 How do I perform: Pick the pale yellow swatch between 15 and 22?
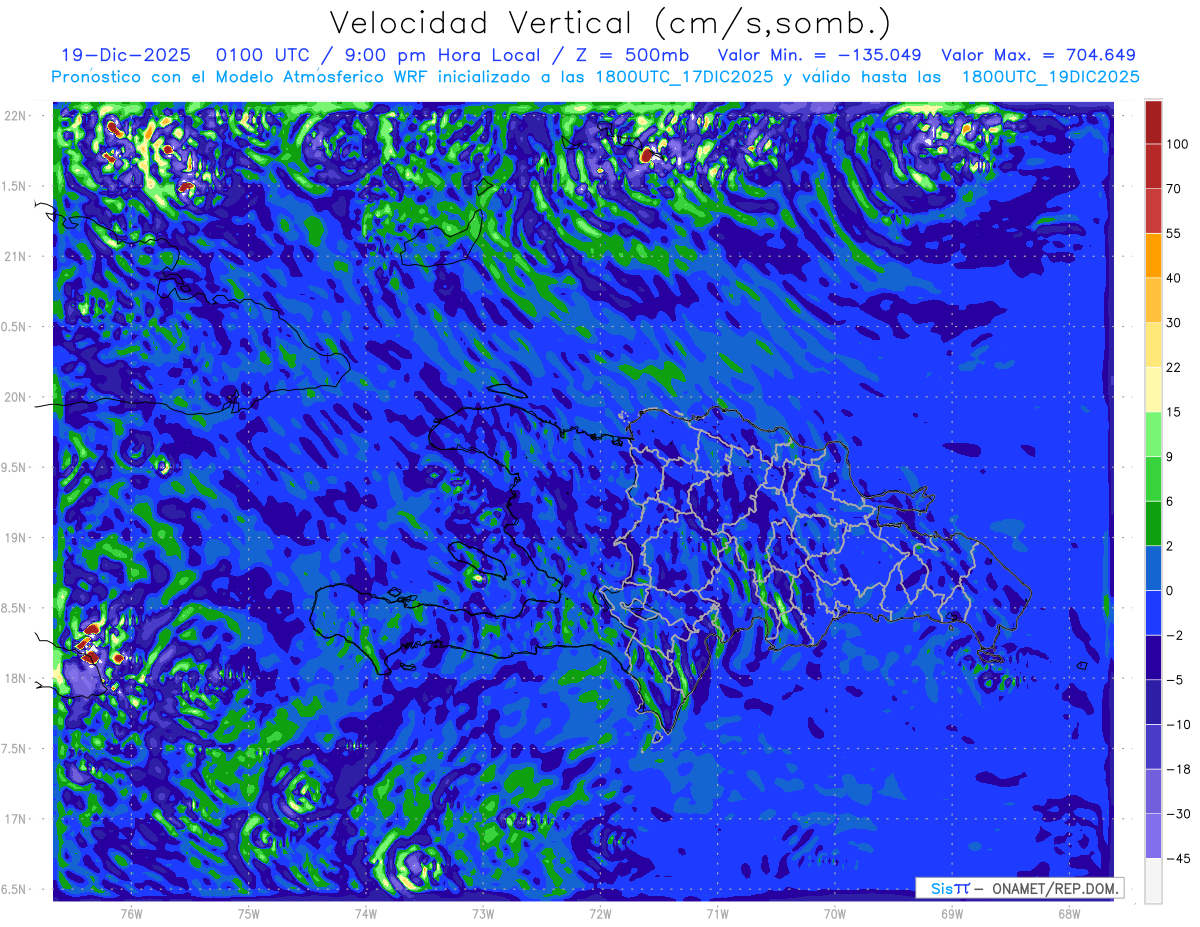(1153, 390)
